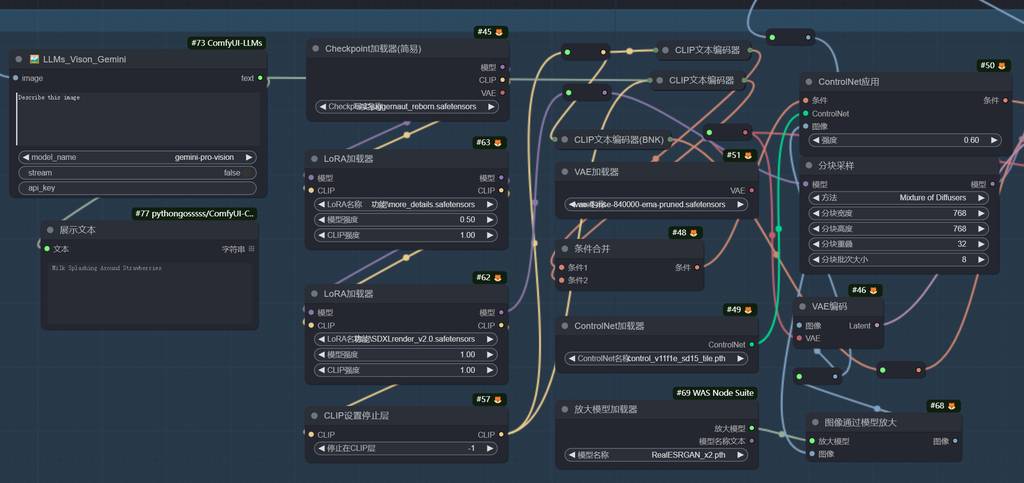Click the collapse dot on the VAE编码 node
Viewport: 1024px width, 483px height.
802,306
